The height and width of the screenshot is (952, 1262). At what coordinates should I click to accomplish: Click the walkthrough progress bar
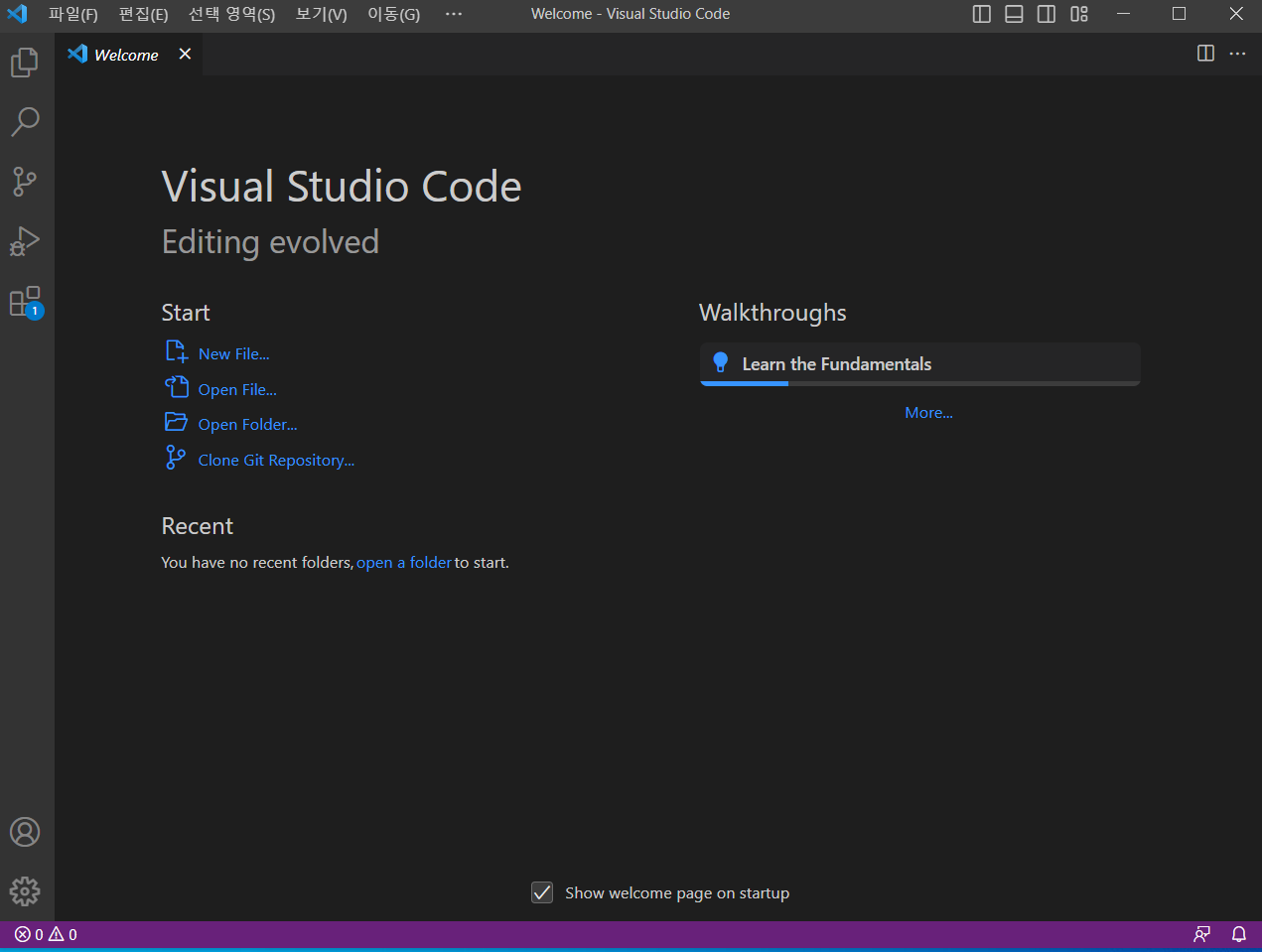(x=920, y=383)
